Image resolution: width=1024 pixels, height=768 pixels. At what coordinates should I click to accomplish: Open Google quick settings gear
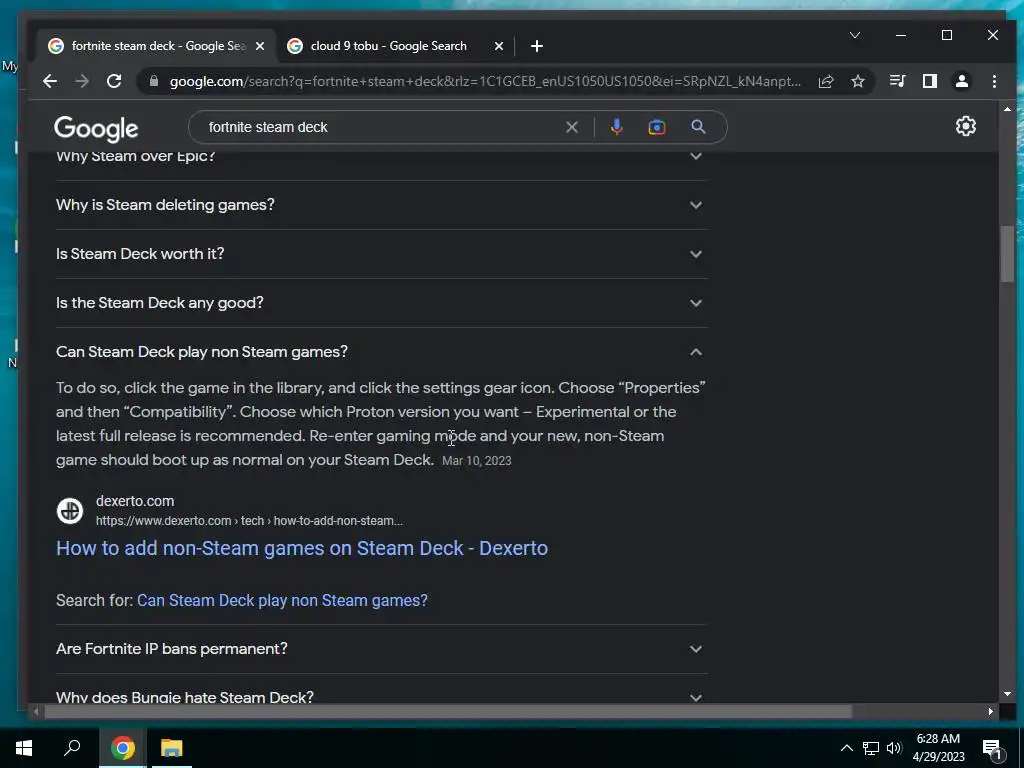pos(966,126)
